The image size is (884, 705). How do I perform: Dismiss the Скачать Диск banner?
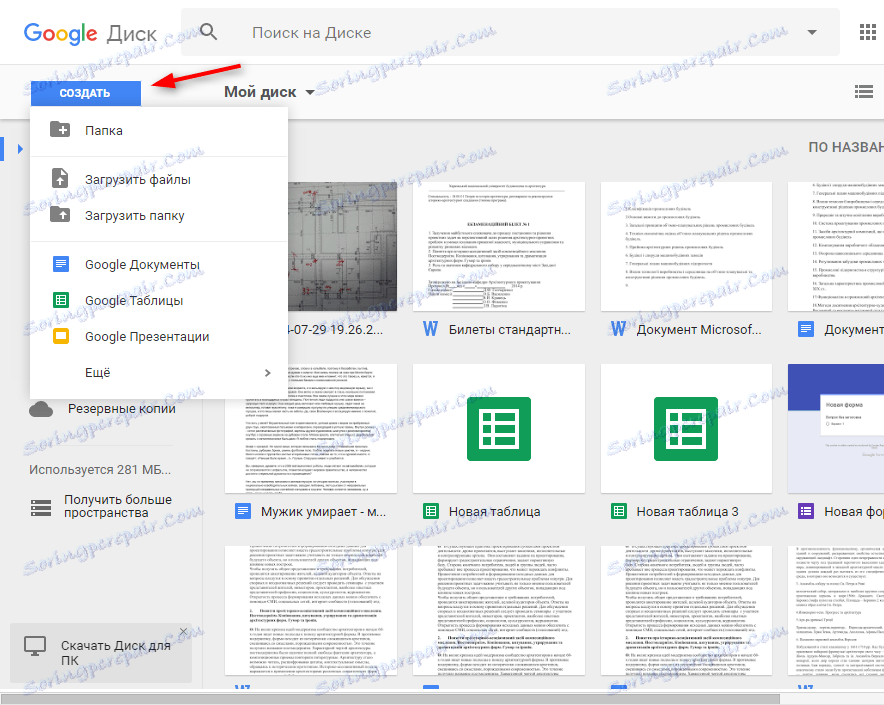click(183, 632)
